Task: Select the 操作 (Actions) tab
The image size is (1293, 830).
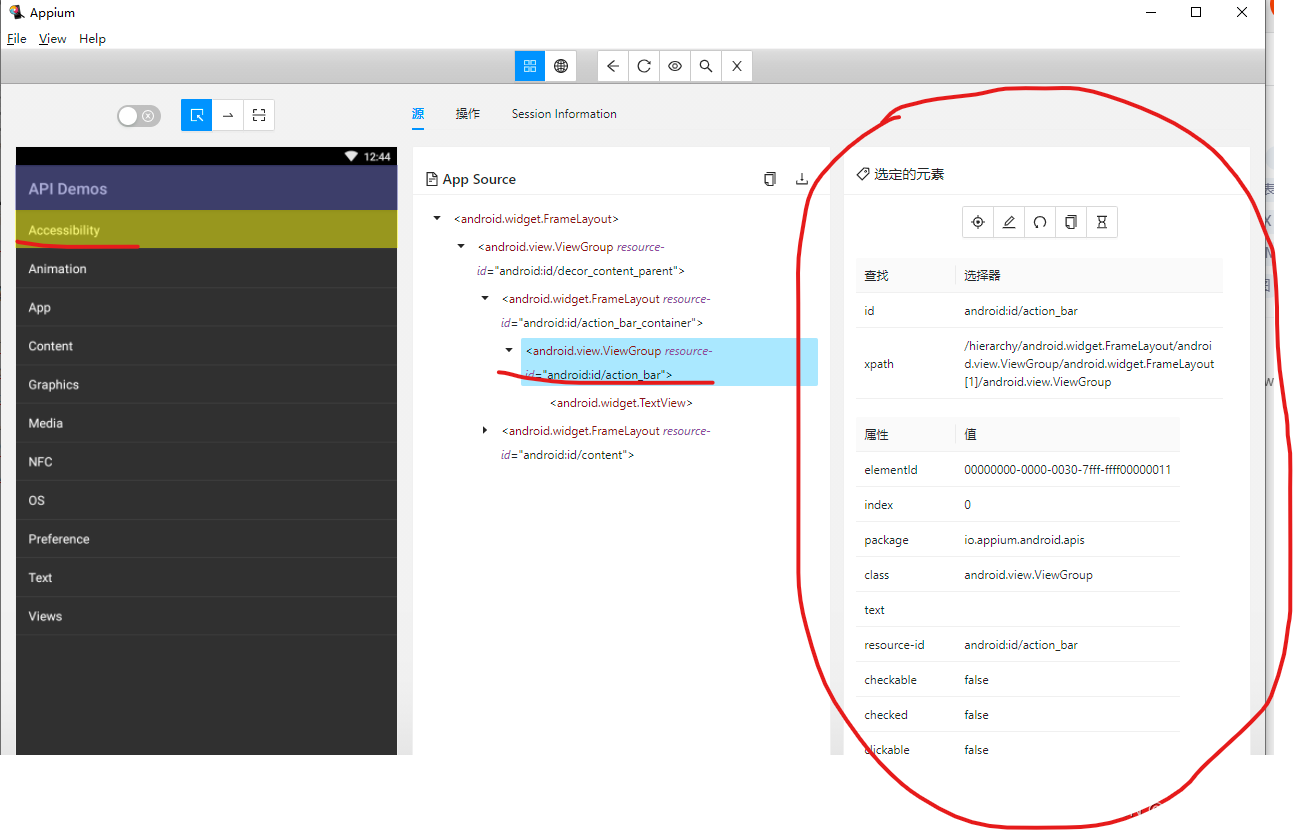Action: [x=468, y=114]
